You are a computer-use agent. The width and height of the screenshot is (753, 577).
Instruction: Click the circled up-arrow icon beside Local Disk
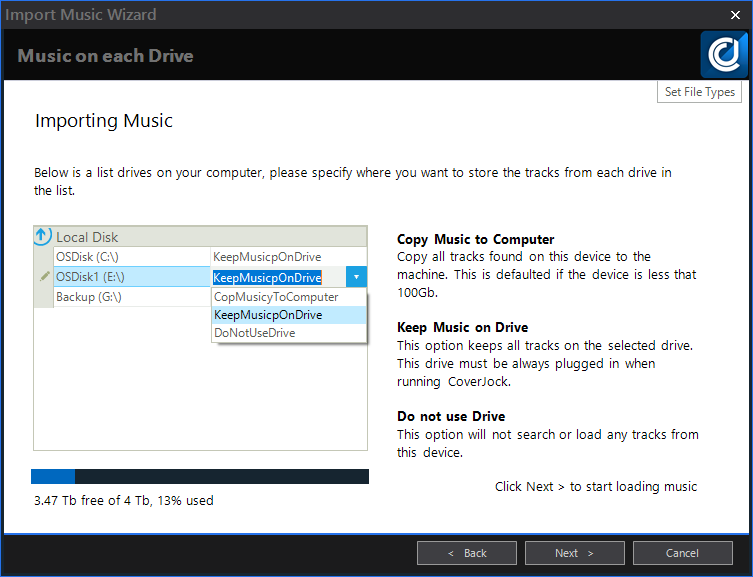42,237
